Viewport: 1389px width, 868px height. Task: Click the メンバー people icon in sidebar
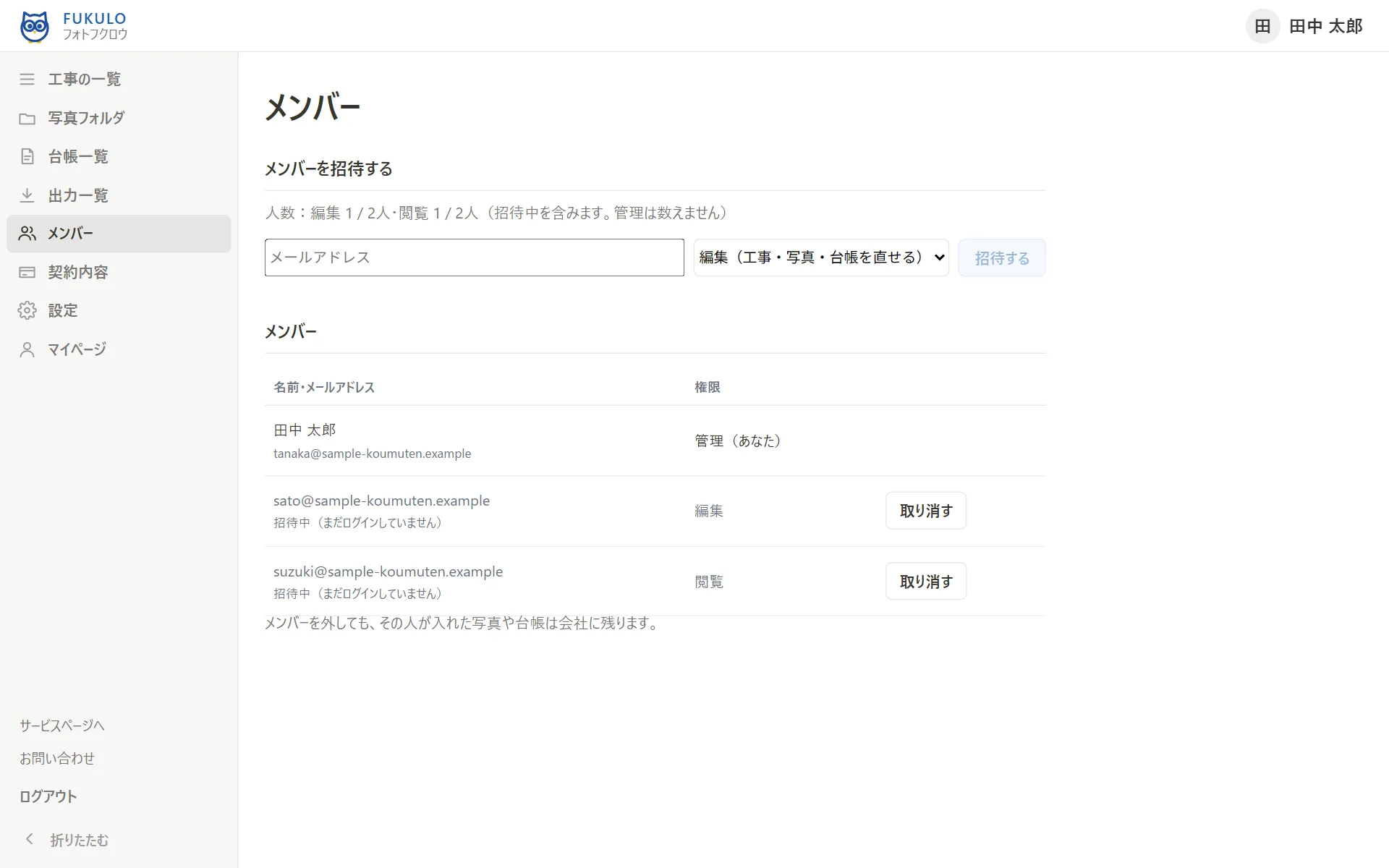(x=27, y=234)
